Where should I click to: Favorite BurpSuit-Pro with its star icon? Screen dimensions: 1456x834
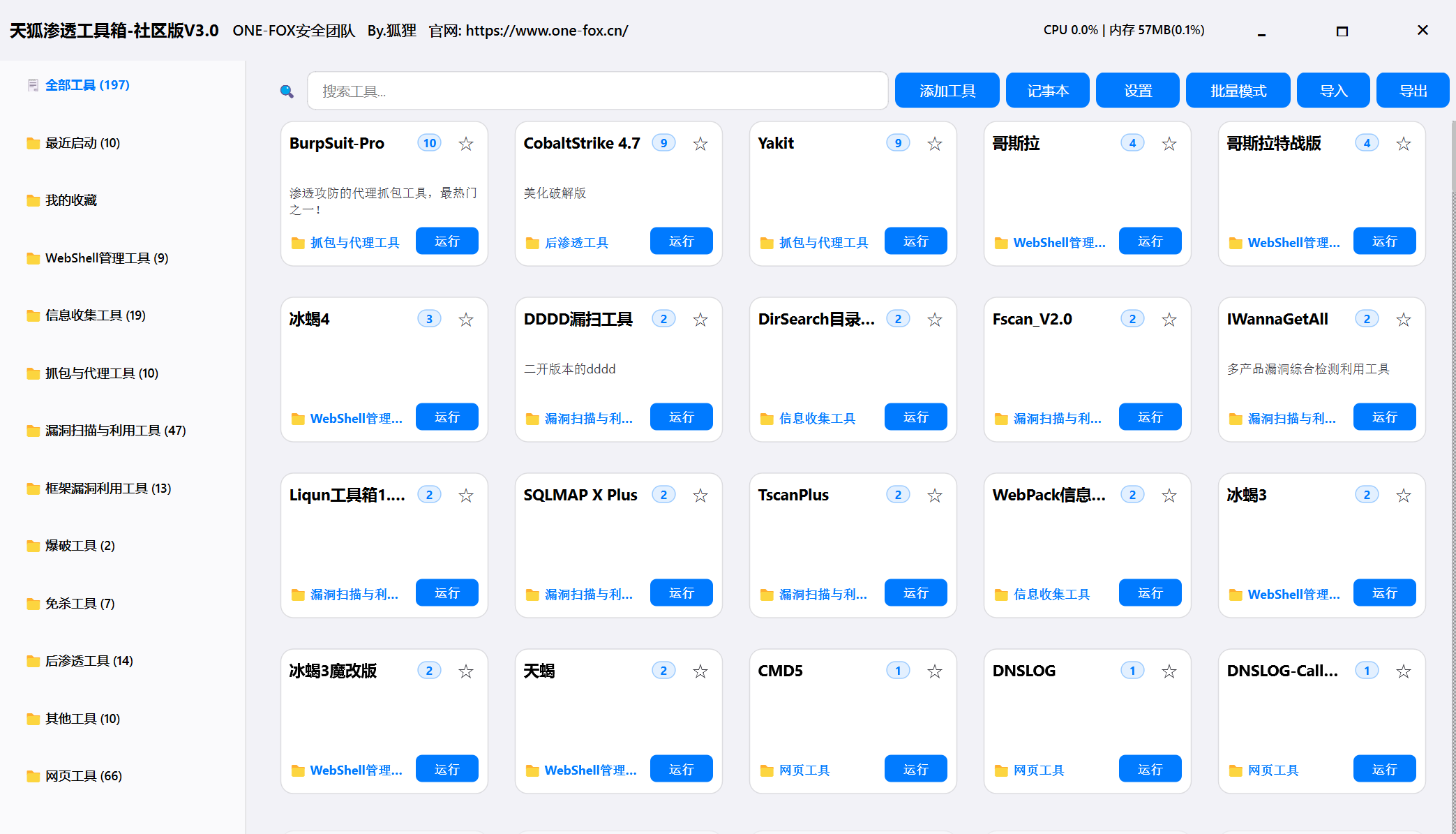coord(466,144)
